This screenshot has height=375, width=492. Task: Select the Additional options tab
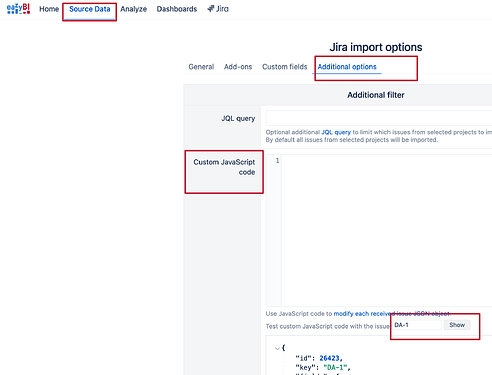(347, 67)
